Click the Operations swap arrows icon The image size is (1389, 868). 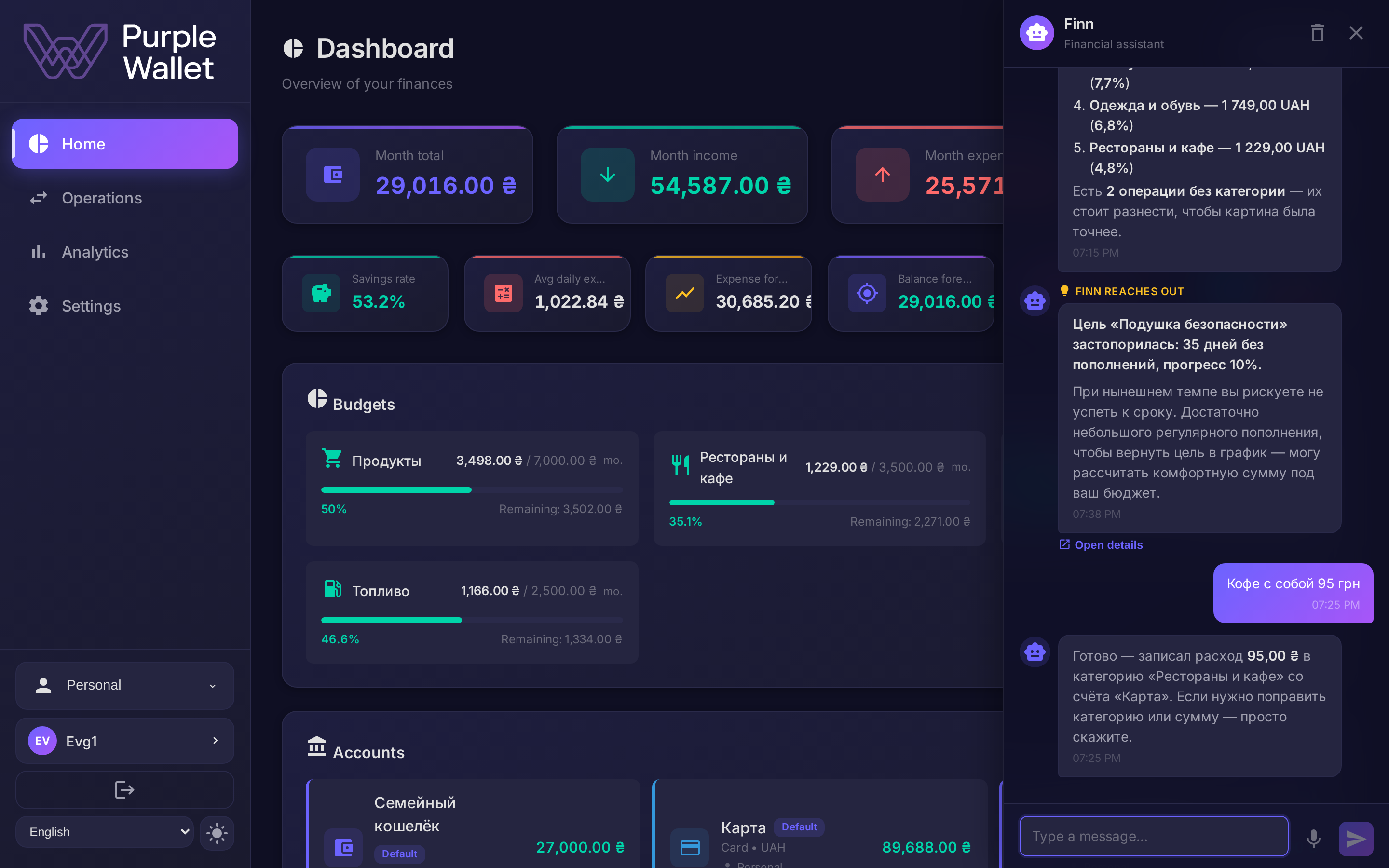point(39,198)
